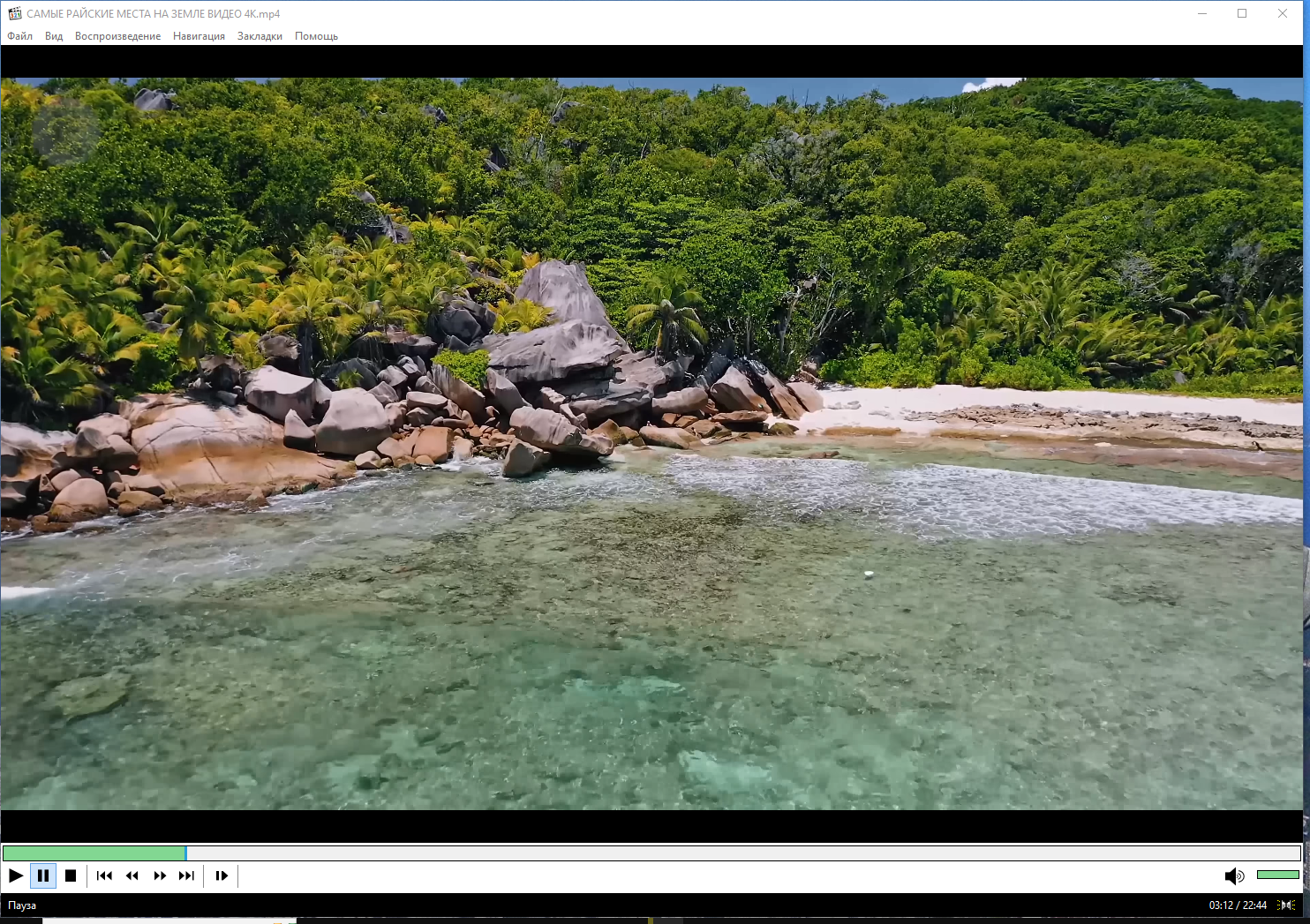
Task: Rewind using the double left arrow button
Action: (132, 875)
